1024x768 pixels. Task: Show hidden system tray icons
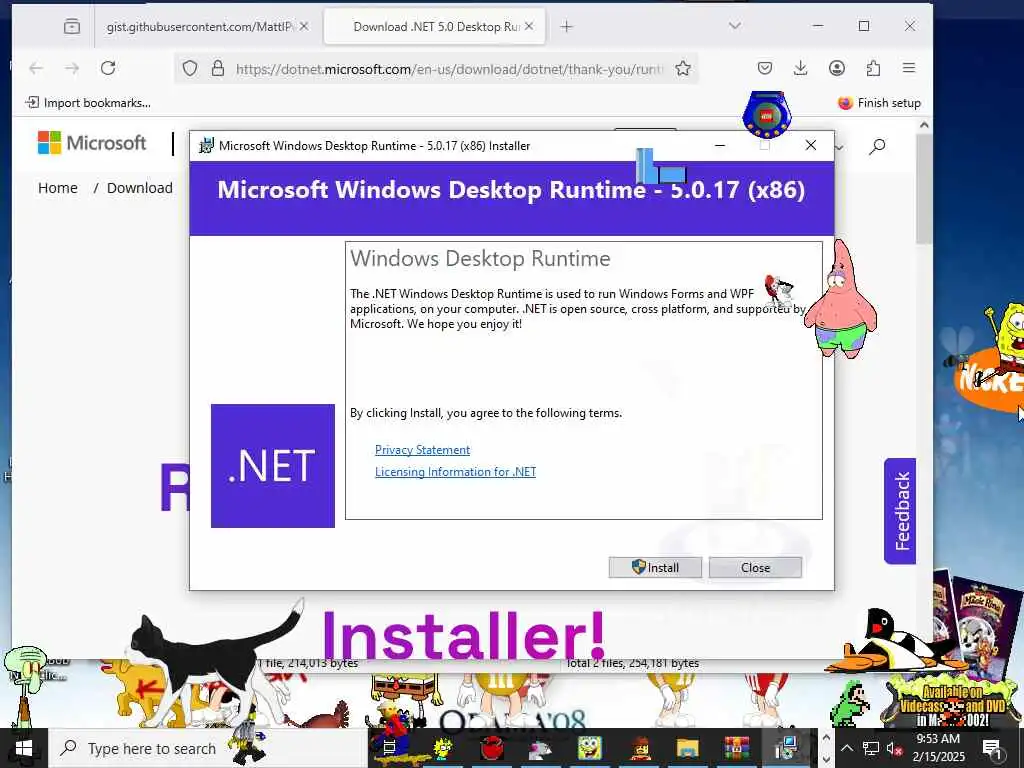pyautogui.click(x=846, y=748)
